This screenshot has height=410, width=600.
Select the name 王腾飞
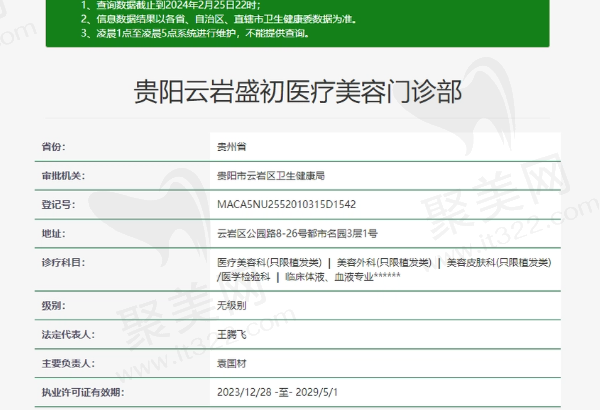click(x=232, y=335)
